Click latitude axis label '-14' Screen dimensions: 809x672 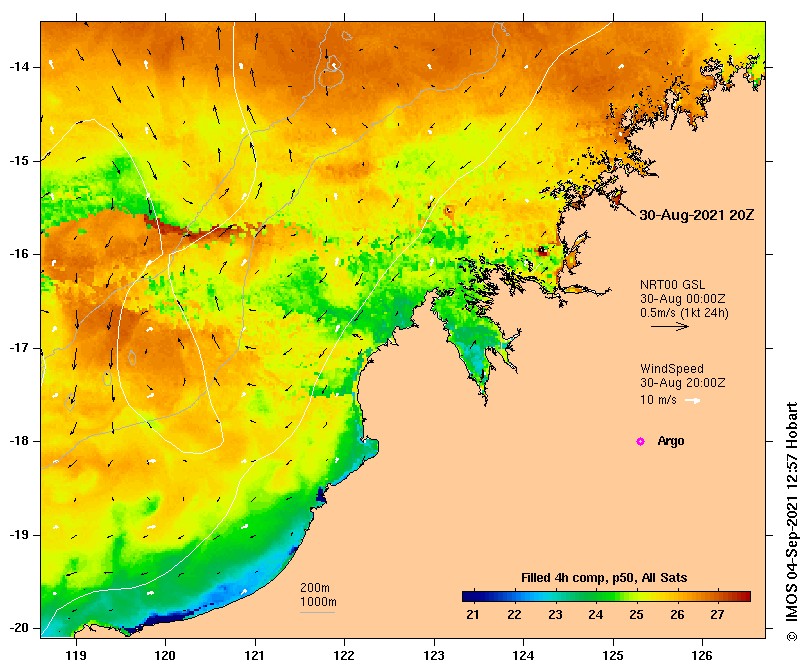pos(19,67)
